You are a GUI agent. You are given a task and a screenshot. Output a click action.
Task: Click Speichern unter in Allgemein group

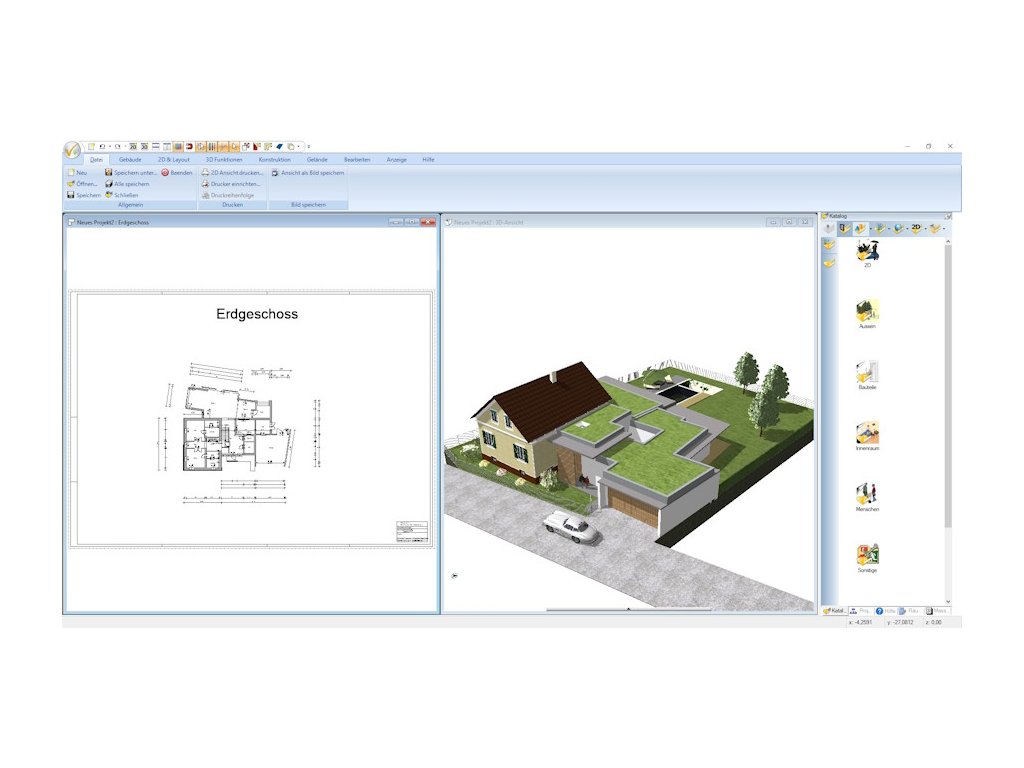click(131, 172)
